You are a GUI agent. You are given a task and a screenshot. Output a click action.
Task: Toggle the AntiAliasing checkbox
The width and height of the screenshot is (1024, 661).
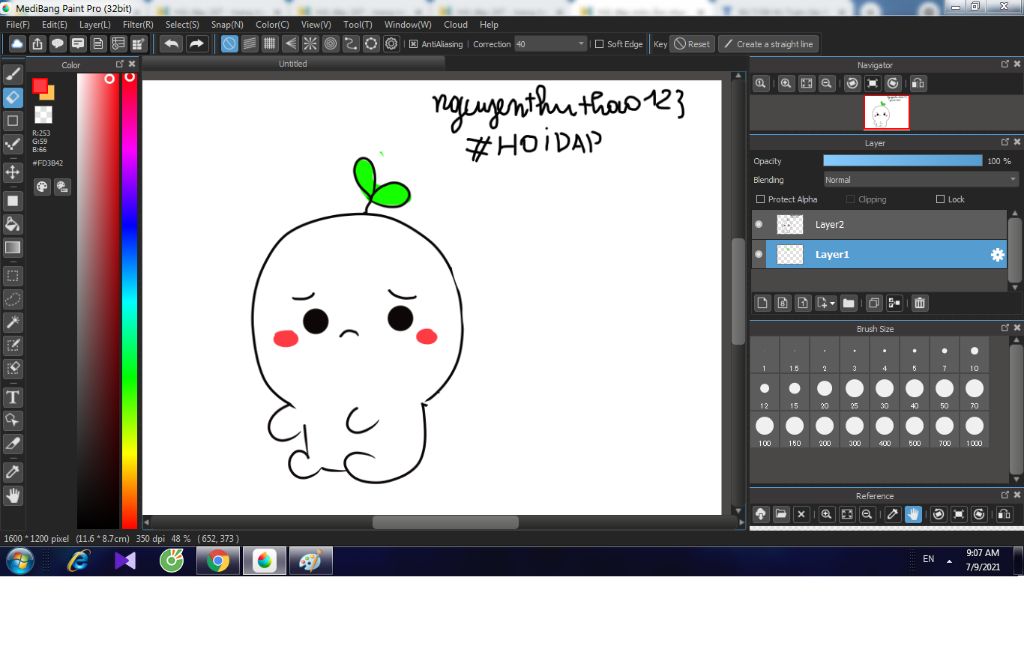pyautogui.click(x=413, y=44)
